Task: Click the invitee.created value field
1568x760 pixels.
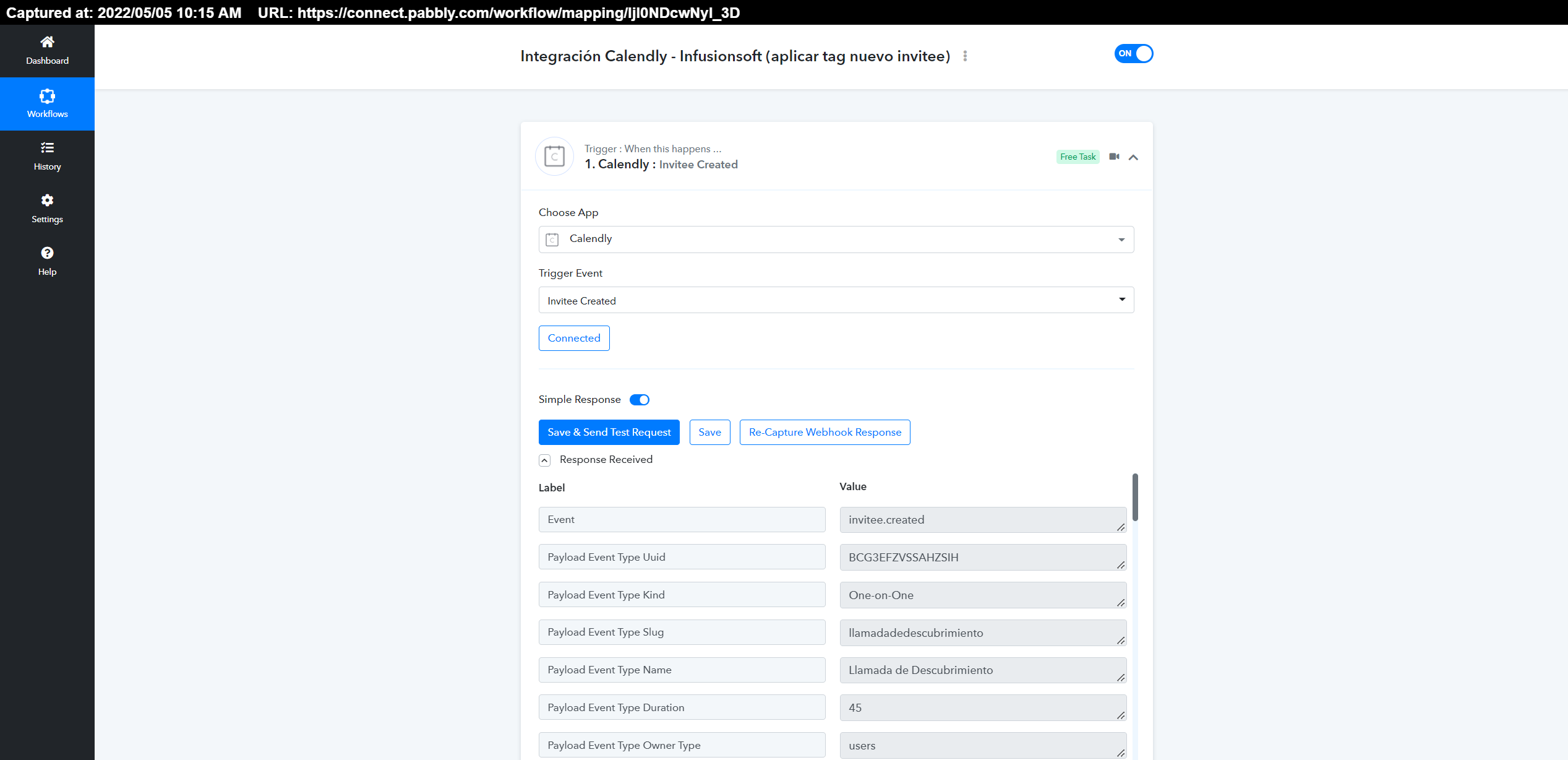Action: [x=983, y=520]
